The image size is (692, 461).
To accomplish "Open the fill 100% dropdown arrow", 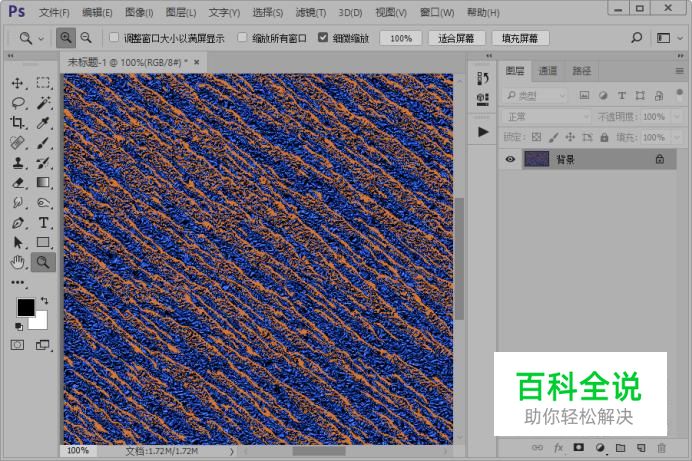I will [x=677, y=137].
